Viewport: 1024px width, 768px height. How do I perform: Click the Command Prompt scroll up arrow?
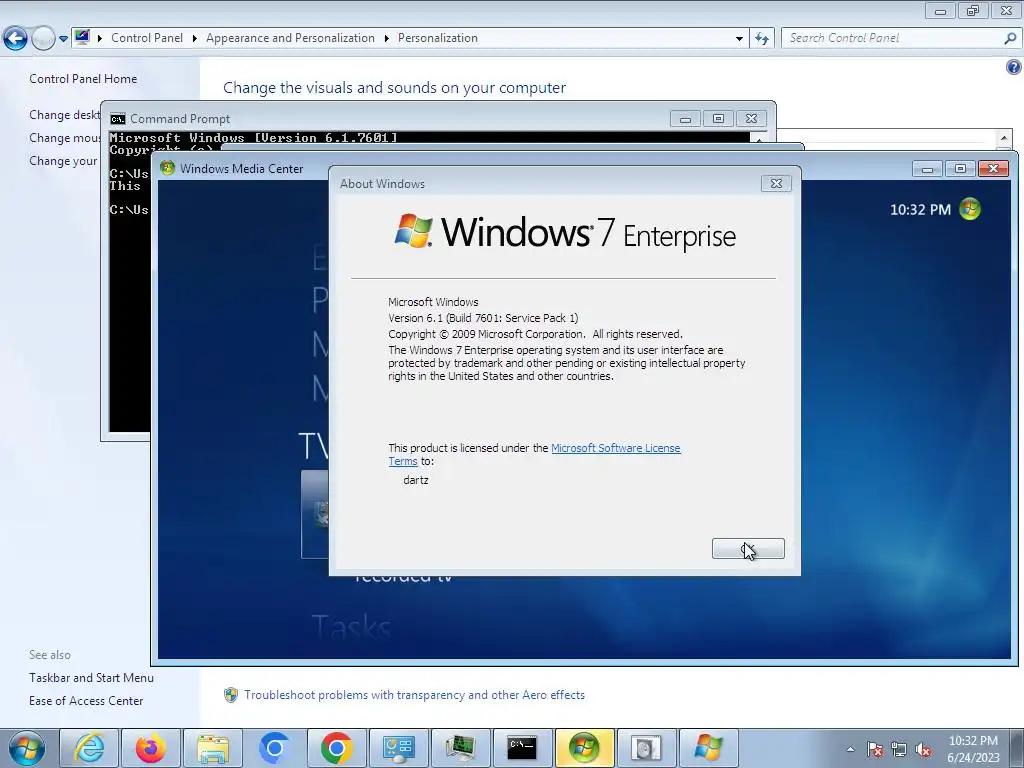pyautogui.click(x=758, y=138)
